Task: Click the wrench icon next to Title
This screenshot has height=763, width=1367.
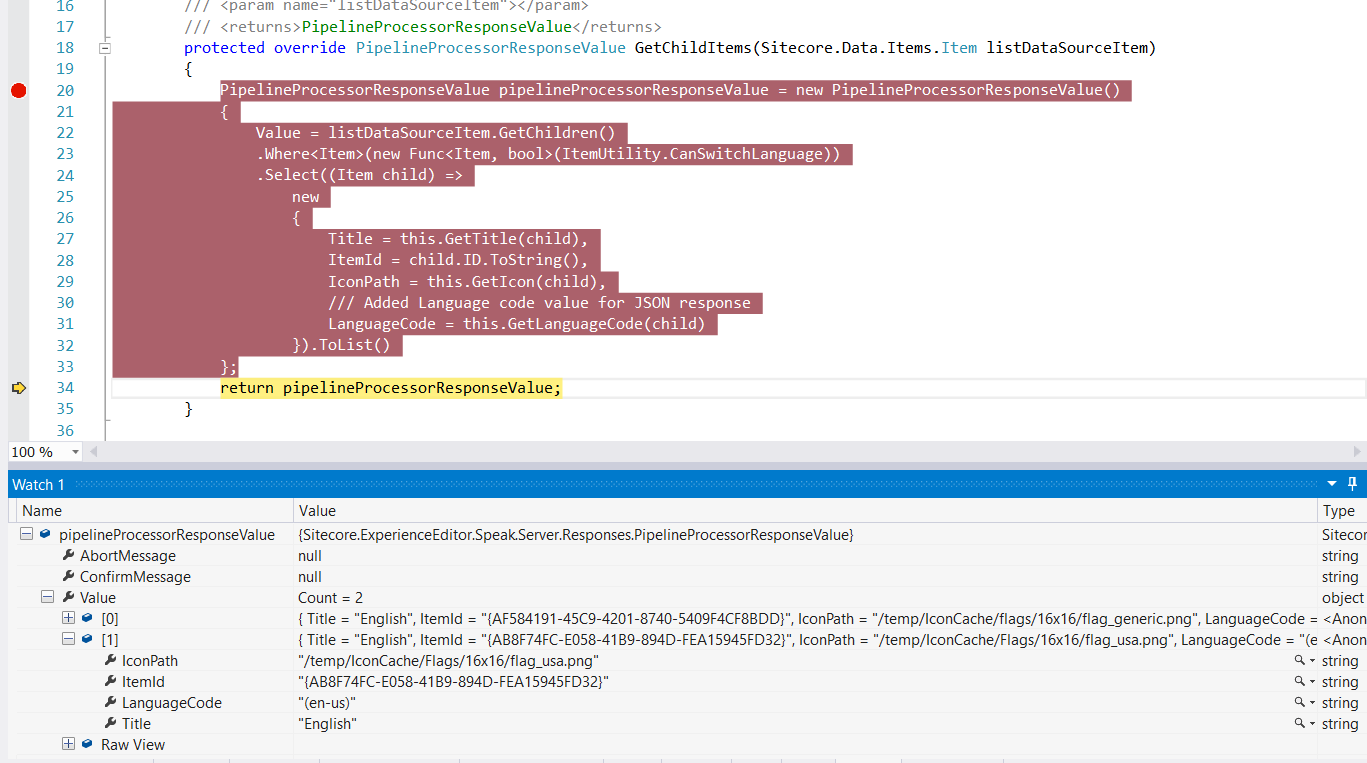Action: 110,724
